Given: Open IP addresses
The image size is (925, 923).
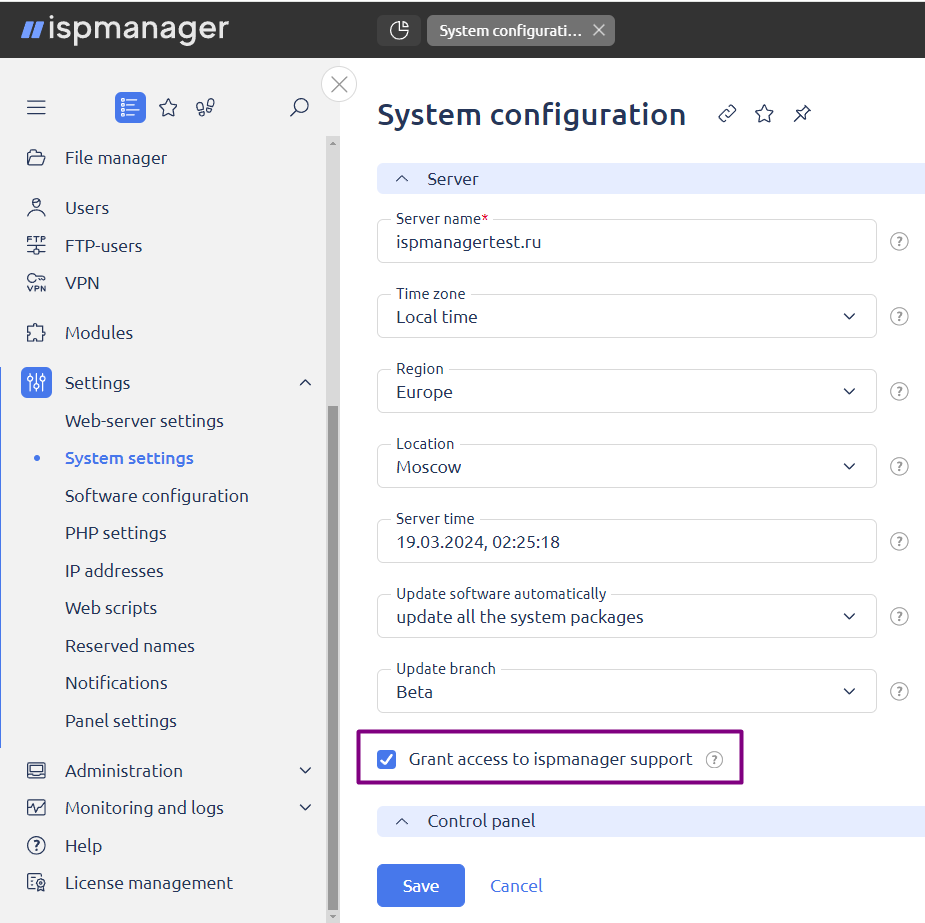Looking at the screenshot, I should pos(114,571).
